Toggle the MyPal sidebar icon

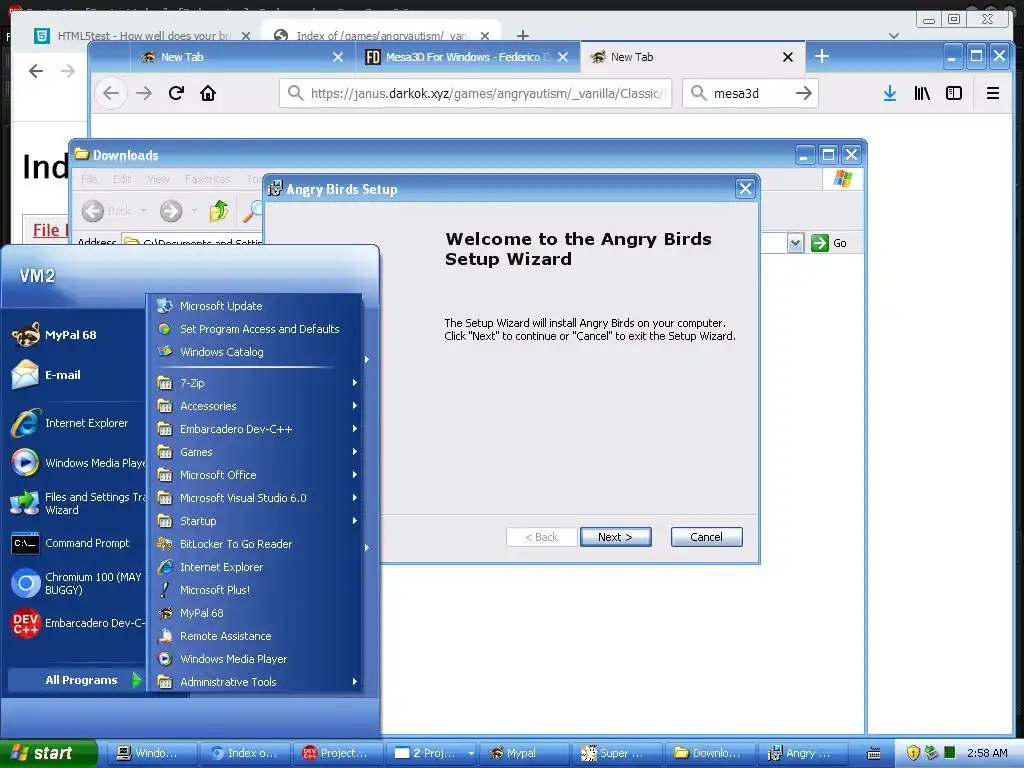tap(954, 93)
